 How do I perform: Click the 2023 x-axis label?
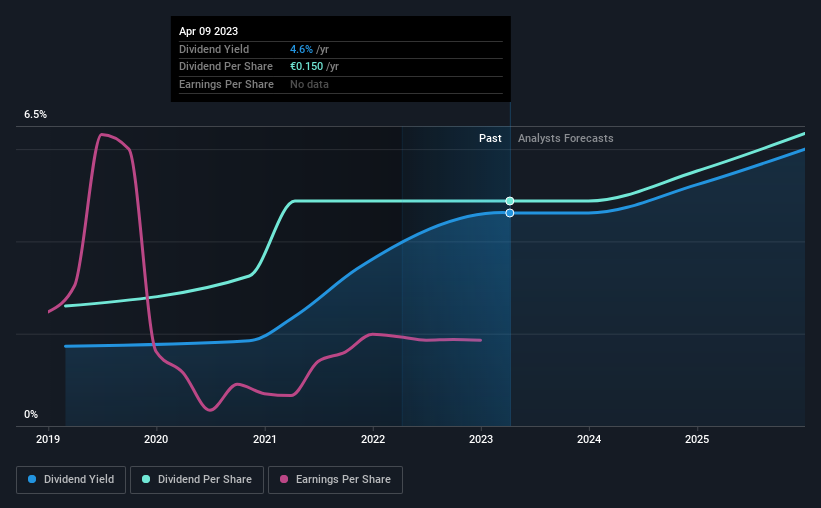[x=481, y=439]
